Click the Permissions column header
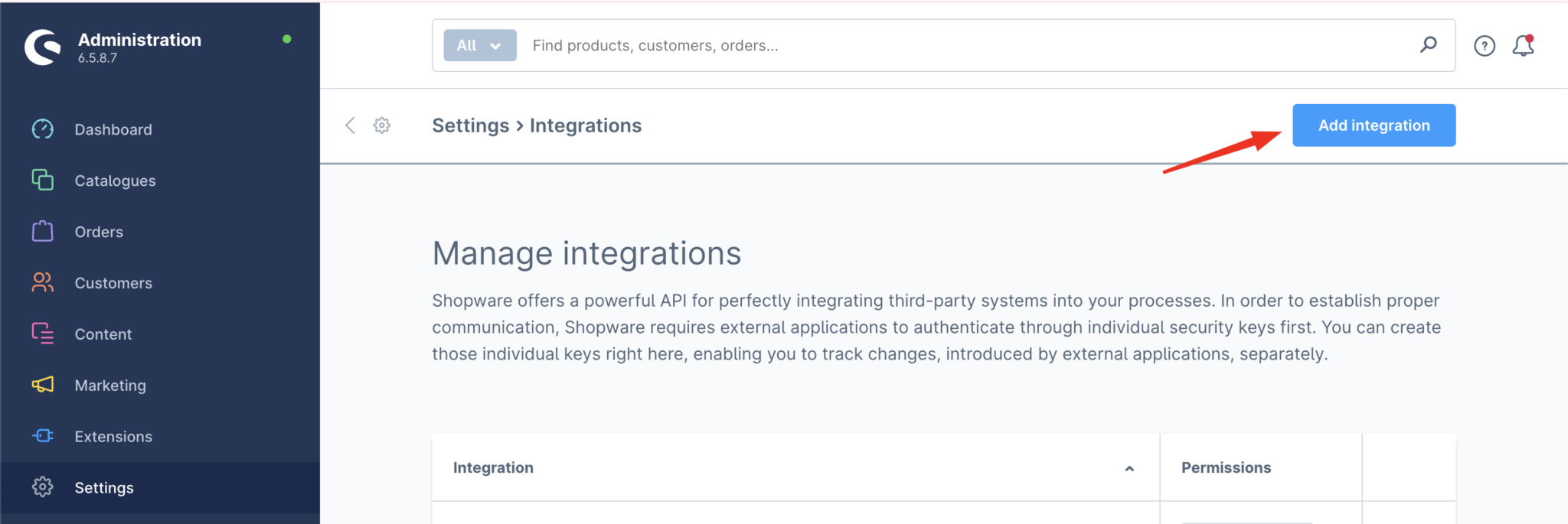The image size is (1568, 524). (1261, 467)
